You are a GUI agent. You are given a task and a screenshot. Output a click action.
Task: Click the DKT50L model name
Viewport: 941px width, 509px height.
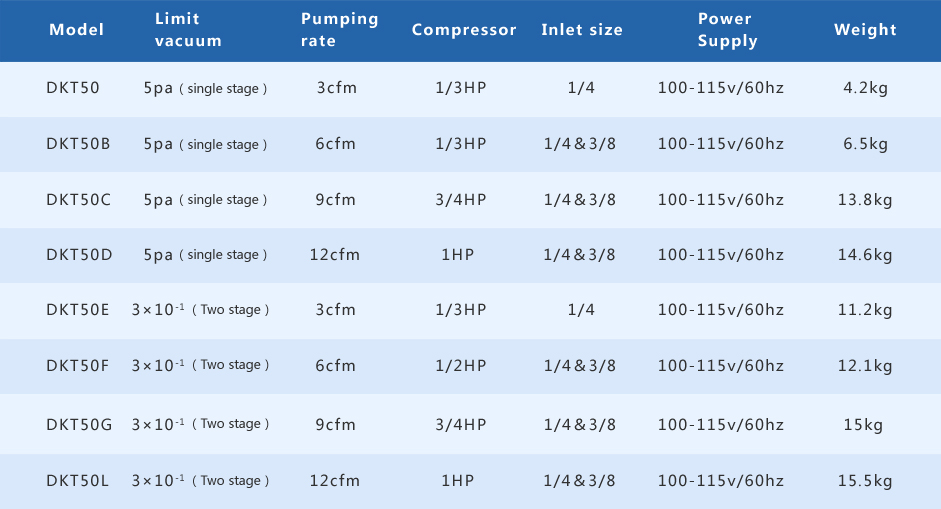[x=77, y=481]
